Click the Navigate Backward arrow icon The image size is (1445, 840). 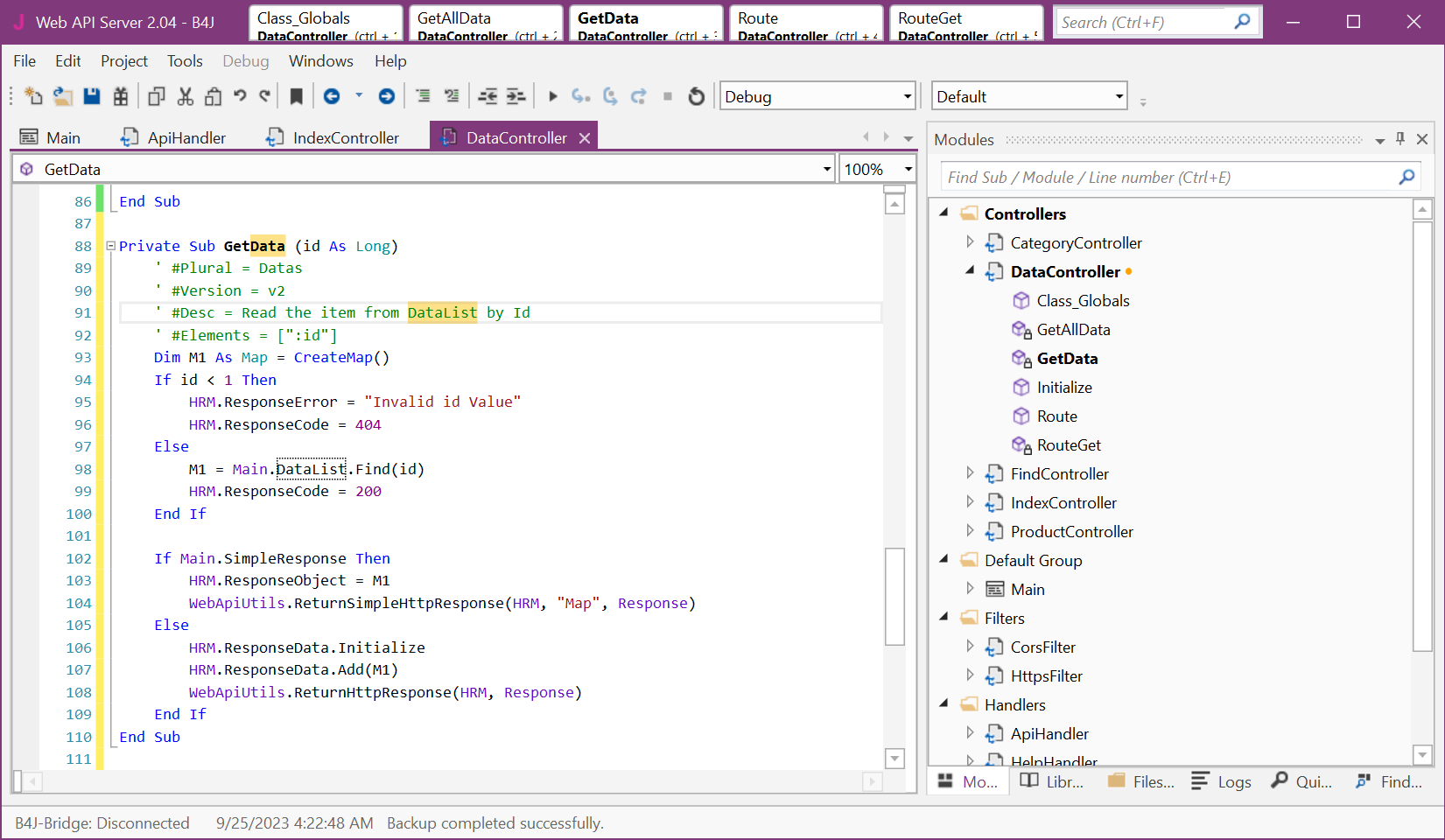coord(332,96)
